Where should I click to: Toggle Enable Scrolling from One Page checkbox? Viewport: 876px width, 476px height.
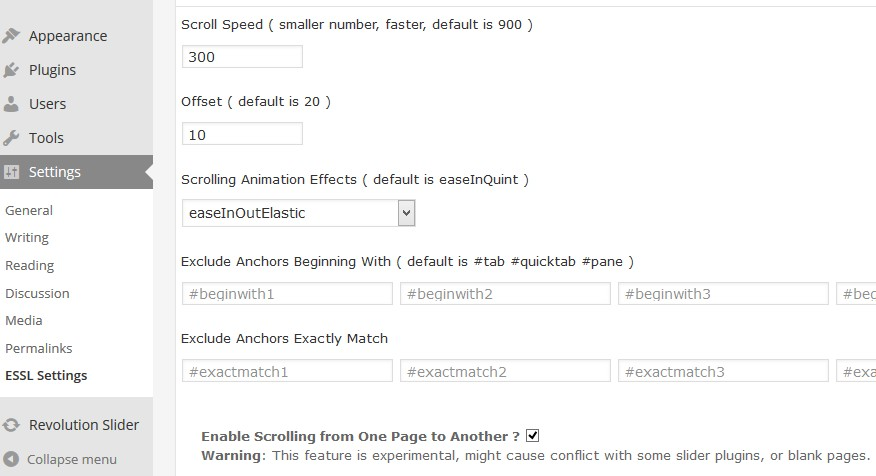click(533, 436)
